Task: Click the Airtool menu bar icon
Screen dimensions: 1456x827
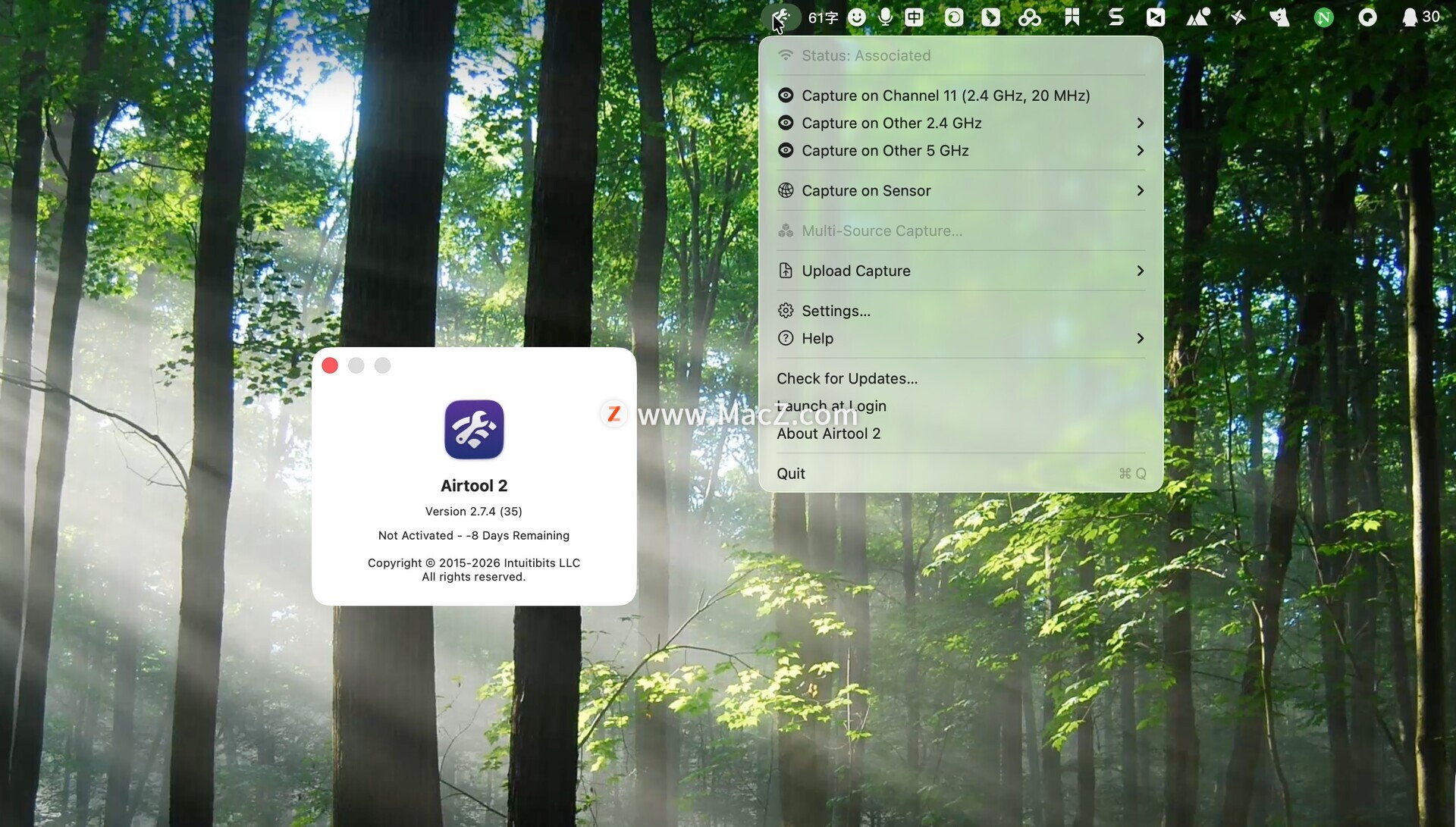Action: (780, 17)
